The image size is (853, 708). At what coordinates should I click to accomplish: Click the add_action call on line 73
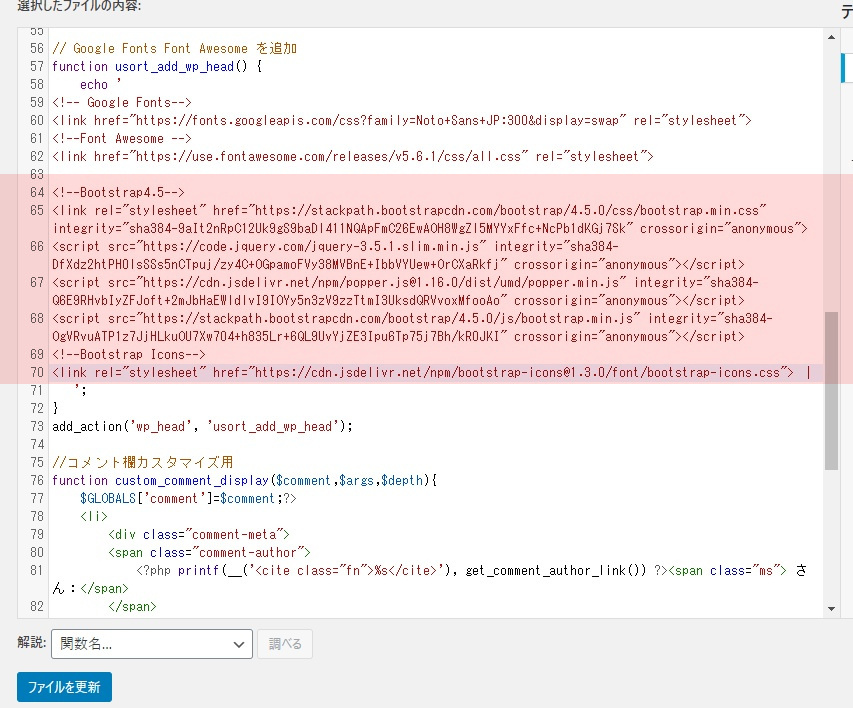click(88, 426)
